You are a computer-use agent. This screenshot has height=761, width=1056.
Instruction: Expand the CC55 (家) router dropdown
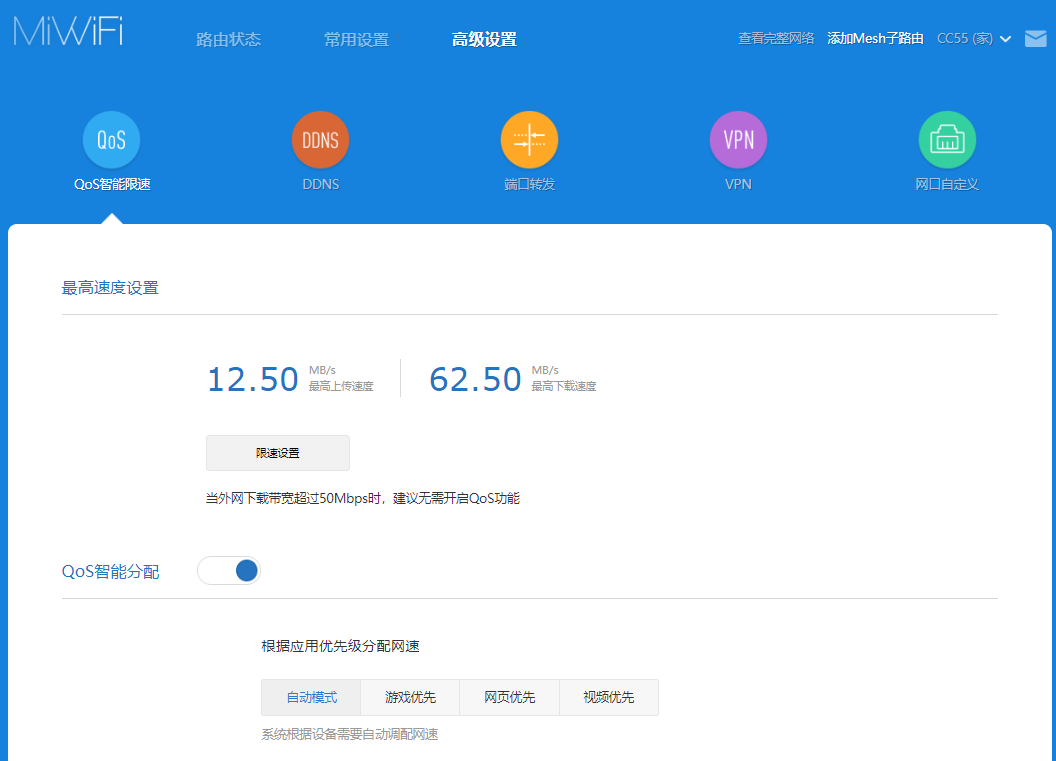974,39
